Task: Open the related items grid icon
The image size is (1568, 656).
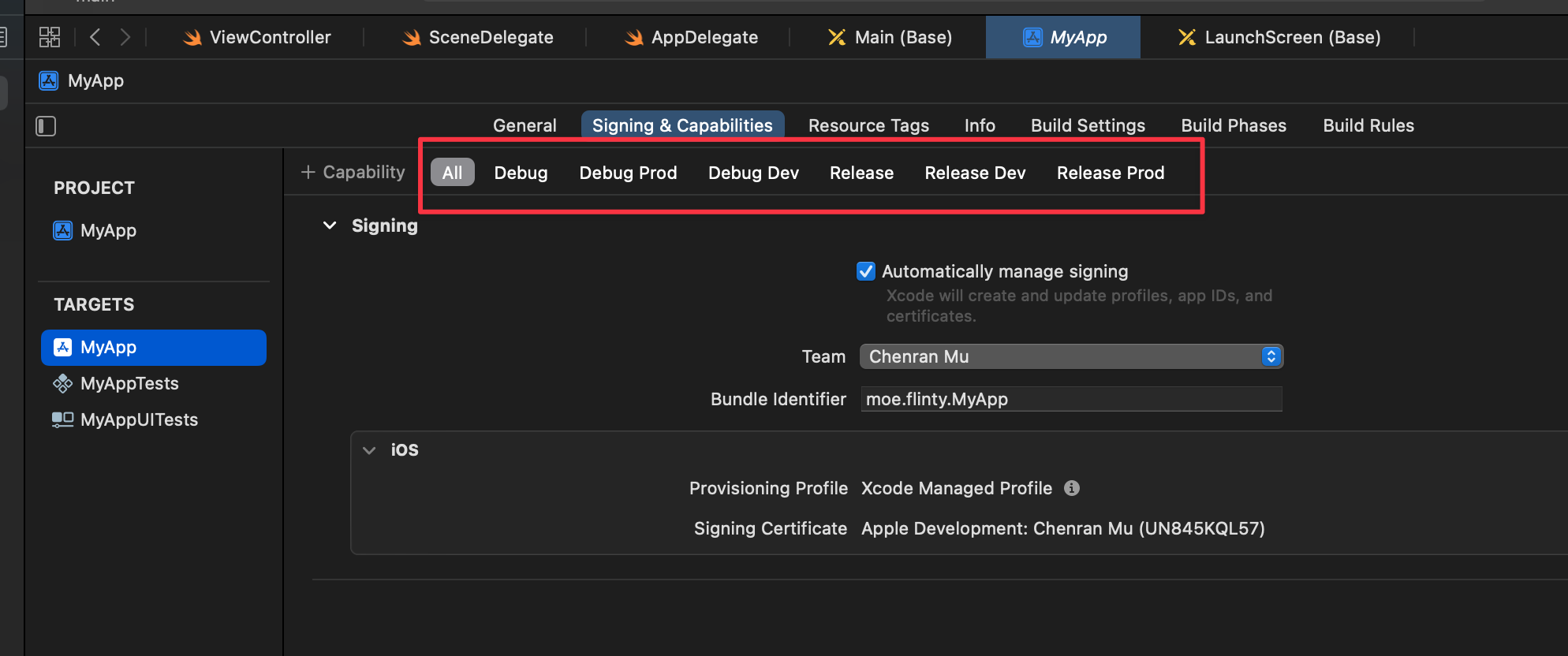Action: (50, 37)
